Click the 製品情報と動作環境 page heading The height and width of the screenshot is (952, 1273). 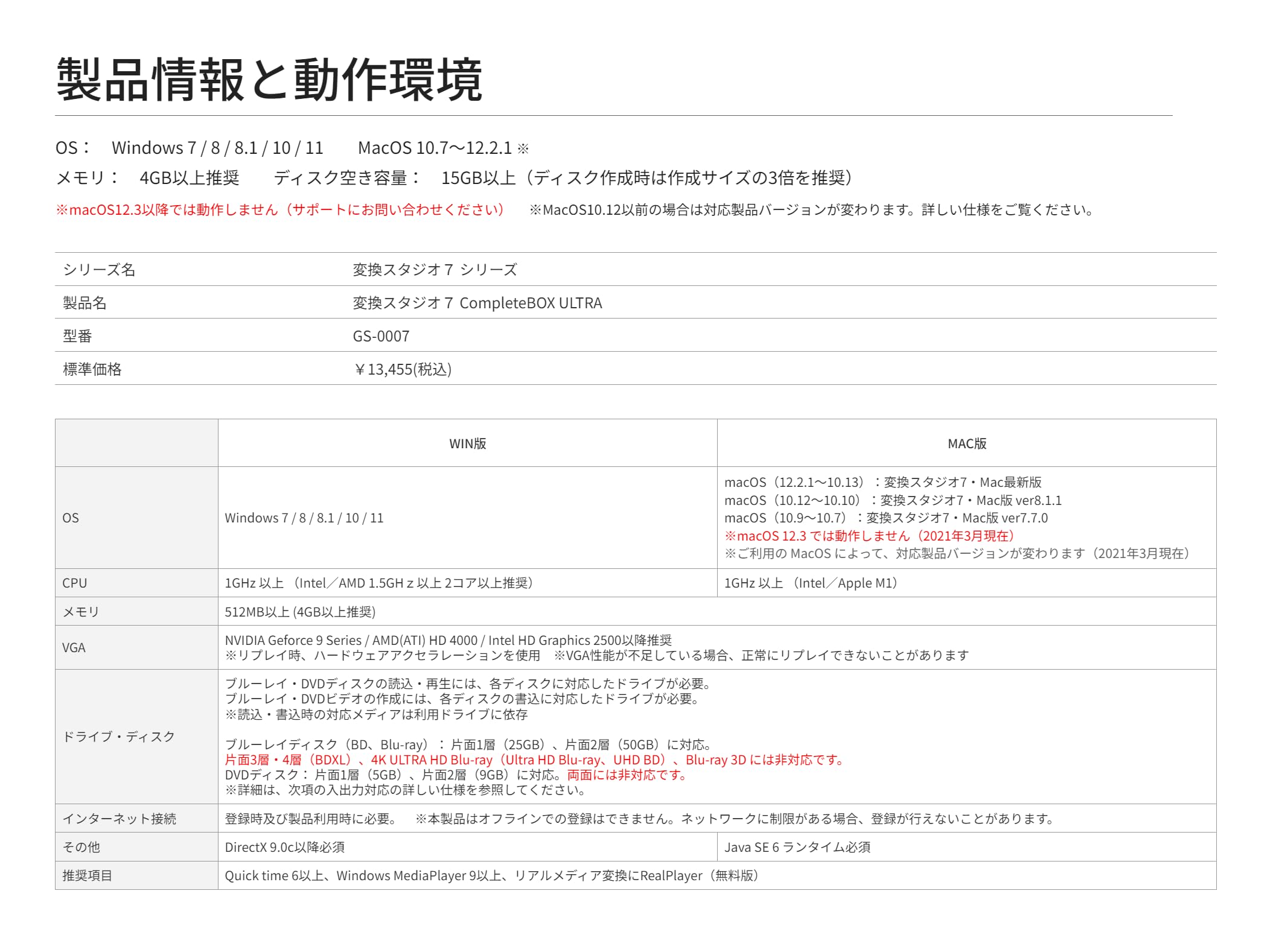[x=269, y=79]
